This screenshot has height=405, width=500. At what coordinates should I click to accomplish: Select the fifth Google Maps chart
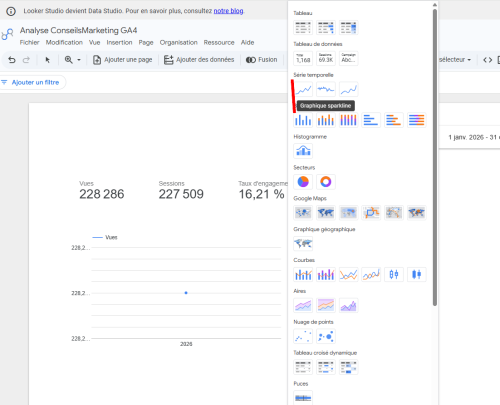point(394,213)
